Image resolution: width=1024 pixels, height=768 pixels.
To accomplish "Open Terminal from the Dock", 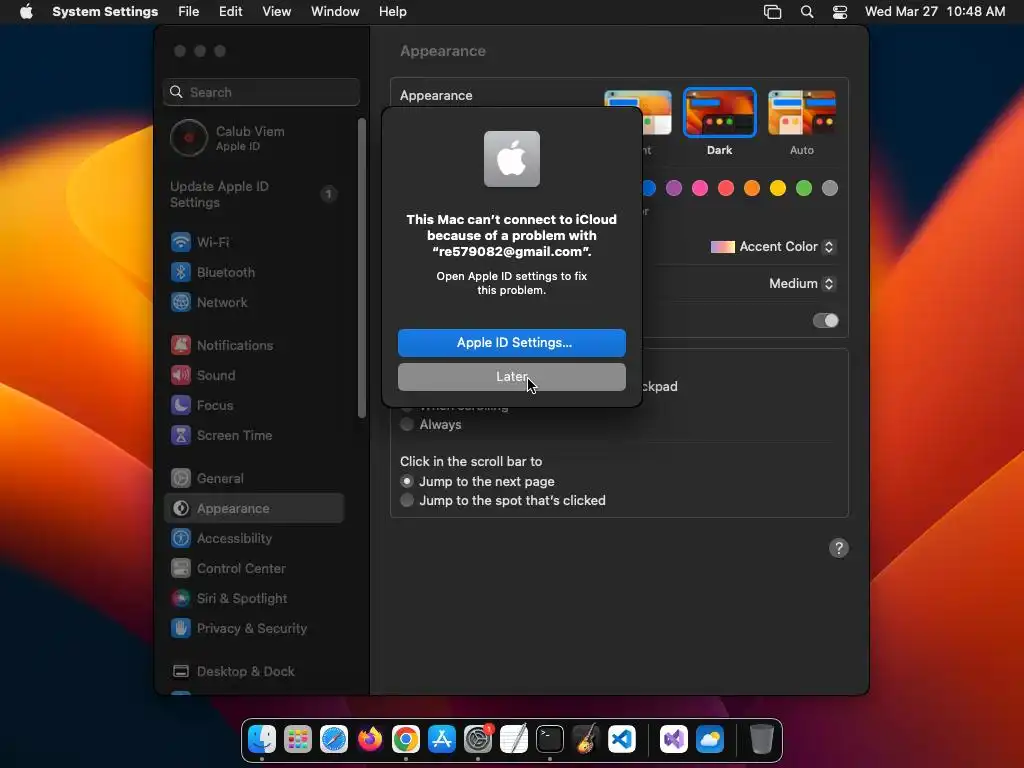I will click(550, 739).
